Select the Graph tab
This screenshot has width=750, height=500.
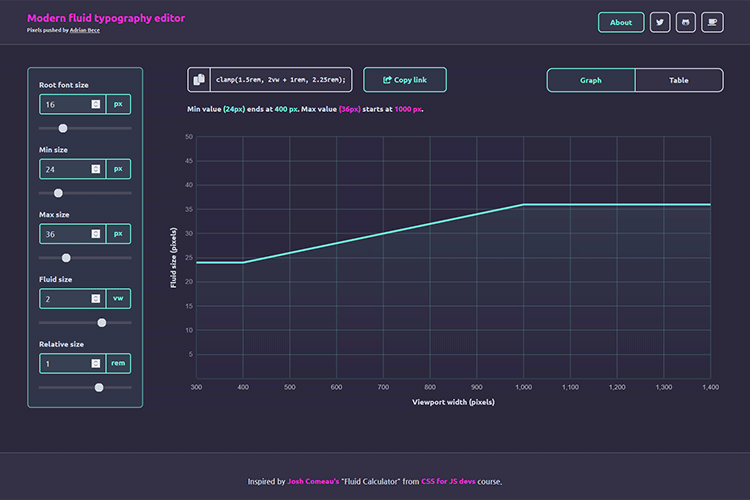pyautogui.click(x=591, y=80)
